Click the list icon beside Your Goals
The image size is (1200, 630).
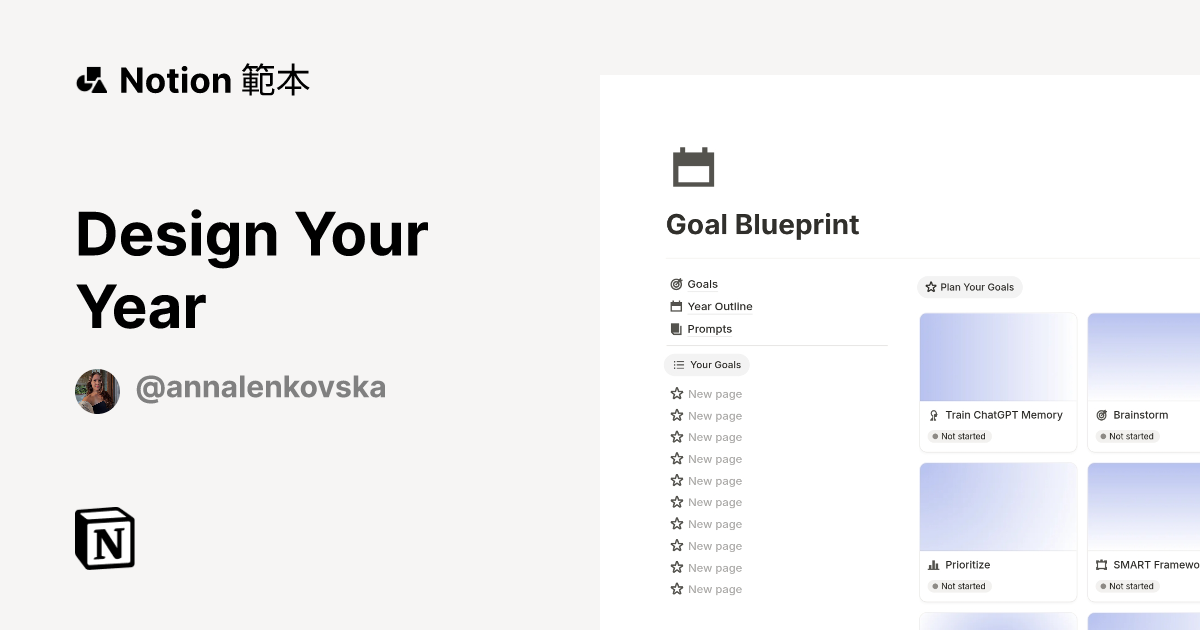point(679,364)
